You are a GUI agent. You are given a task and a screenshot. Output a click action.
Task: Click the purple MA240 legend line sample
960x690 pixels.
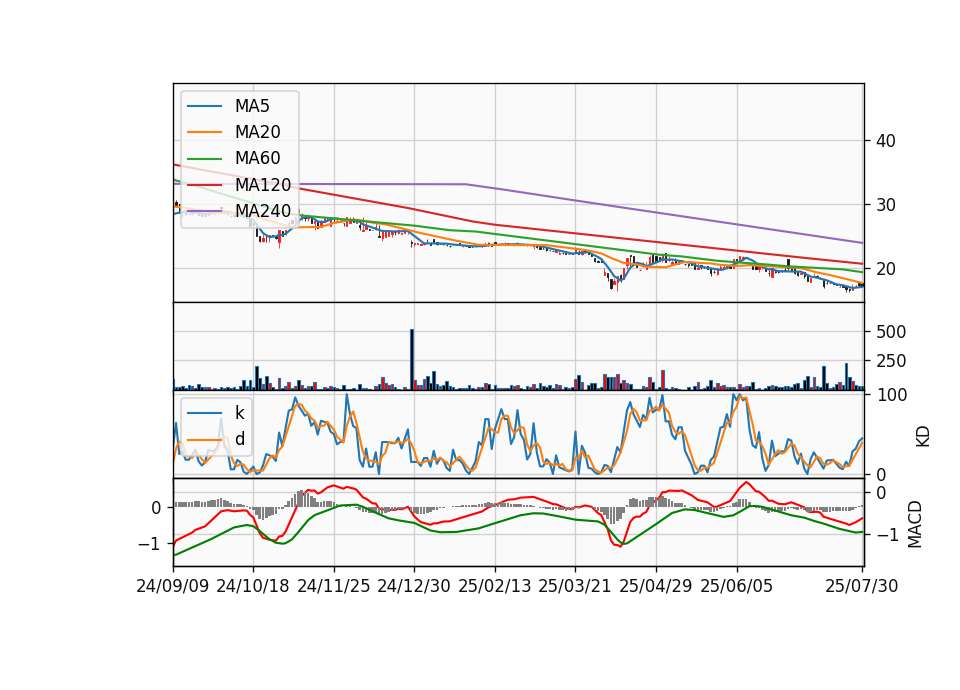pos(204,211)
